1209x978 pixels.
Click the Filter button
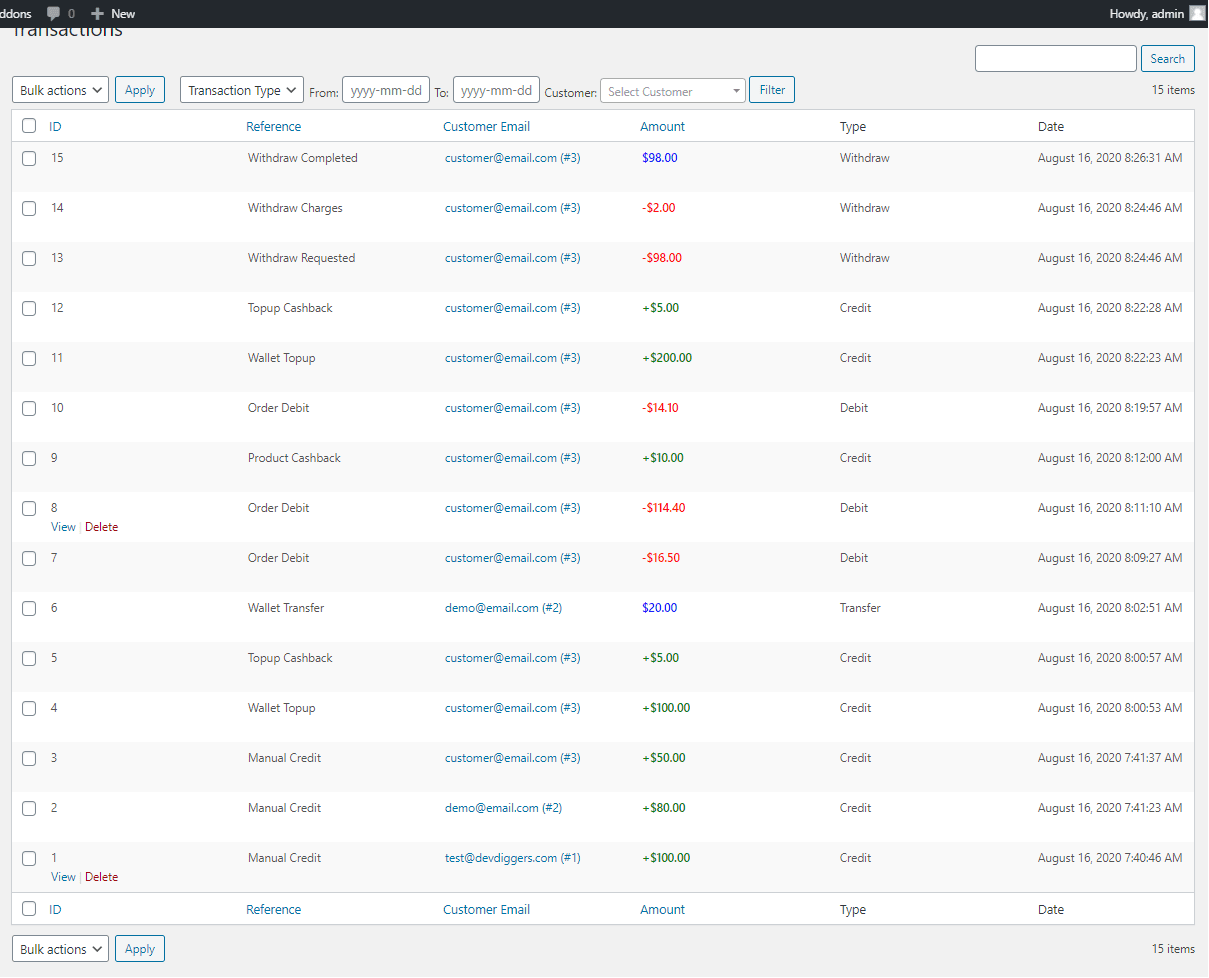tap(771, 89)
